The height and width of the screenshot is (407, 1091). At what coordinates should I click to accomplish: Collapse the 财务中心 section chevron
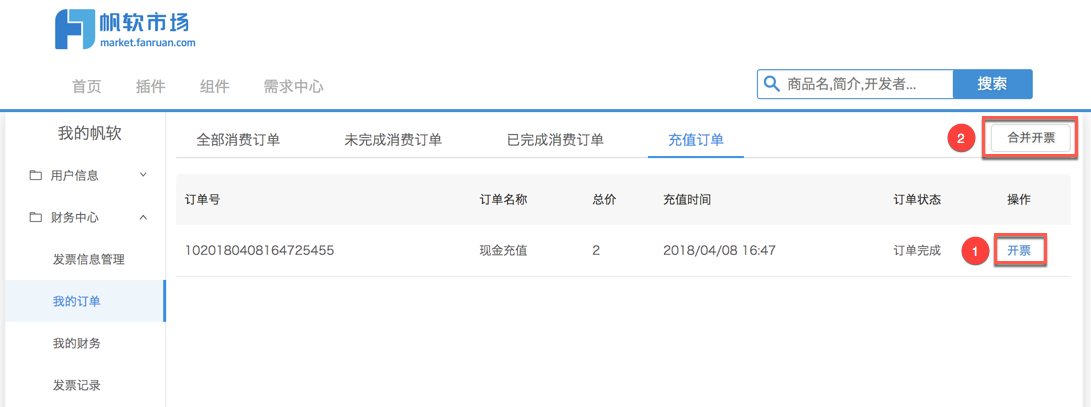(143, 217)
